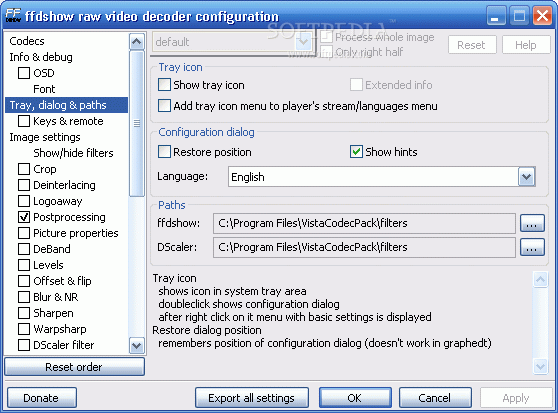Enable the Crop filter checkbox
558x413 pixels.
pos(24,169)
